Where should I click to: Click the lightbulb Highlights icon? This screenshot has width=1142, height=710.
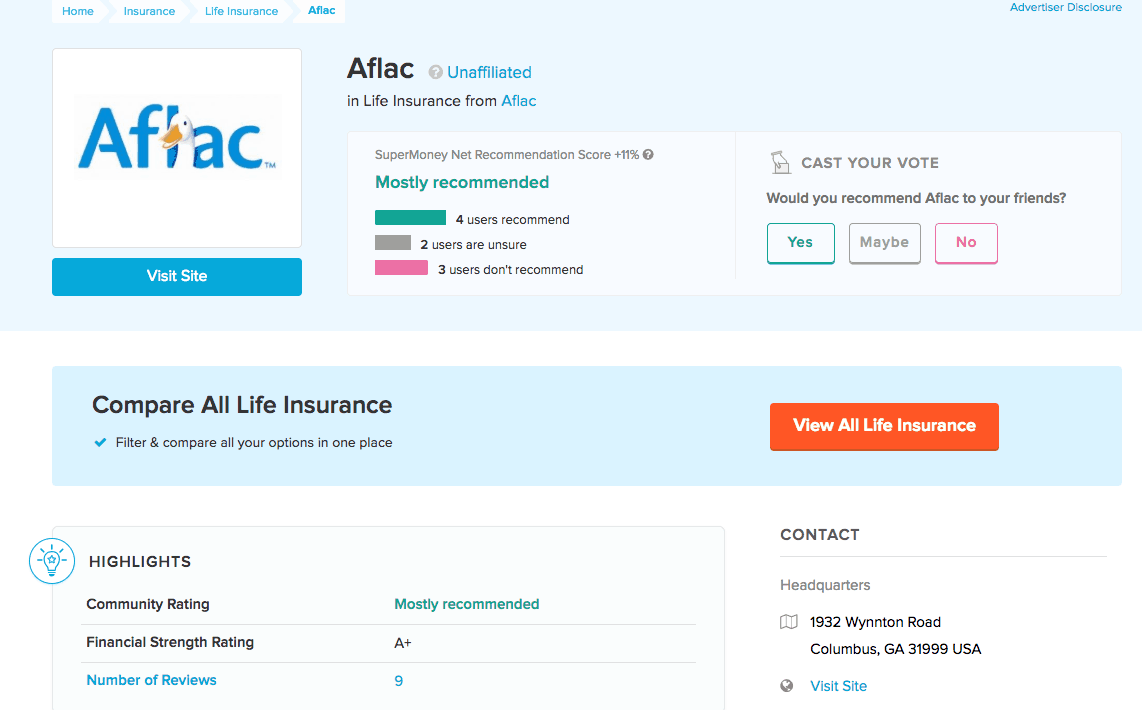(x=51, y=561)
